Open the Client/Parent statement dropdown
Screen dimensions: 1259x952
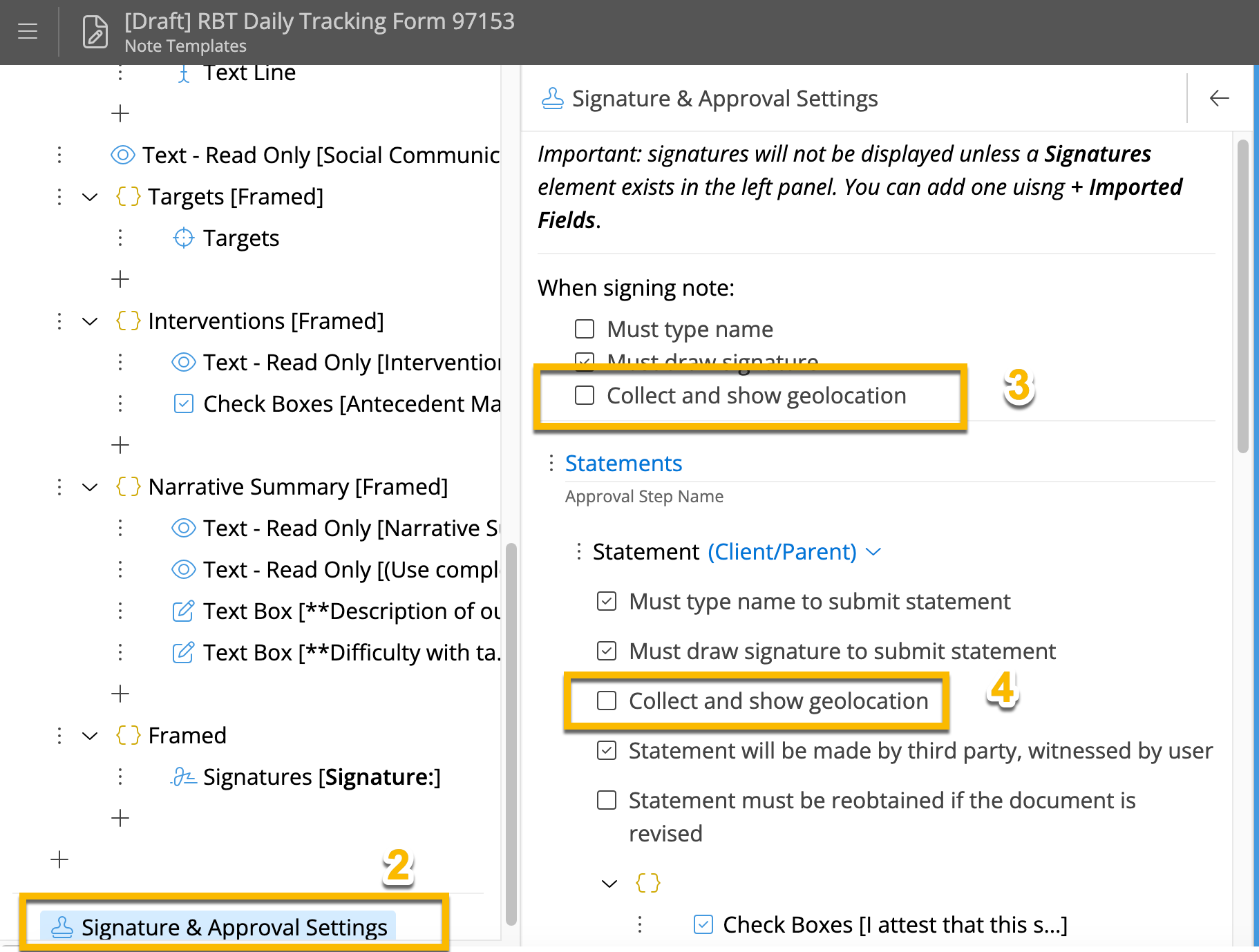pos(873,552)
